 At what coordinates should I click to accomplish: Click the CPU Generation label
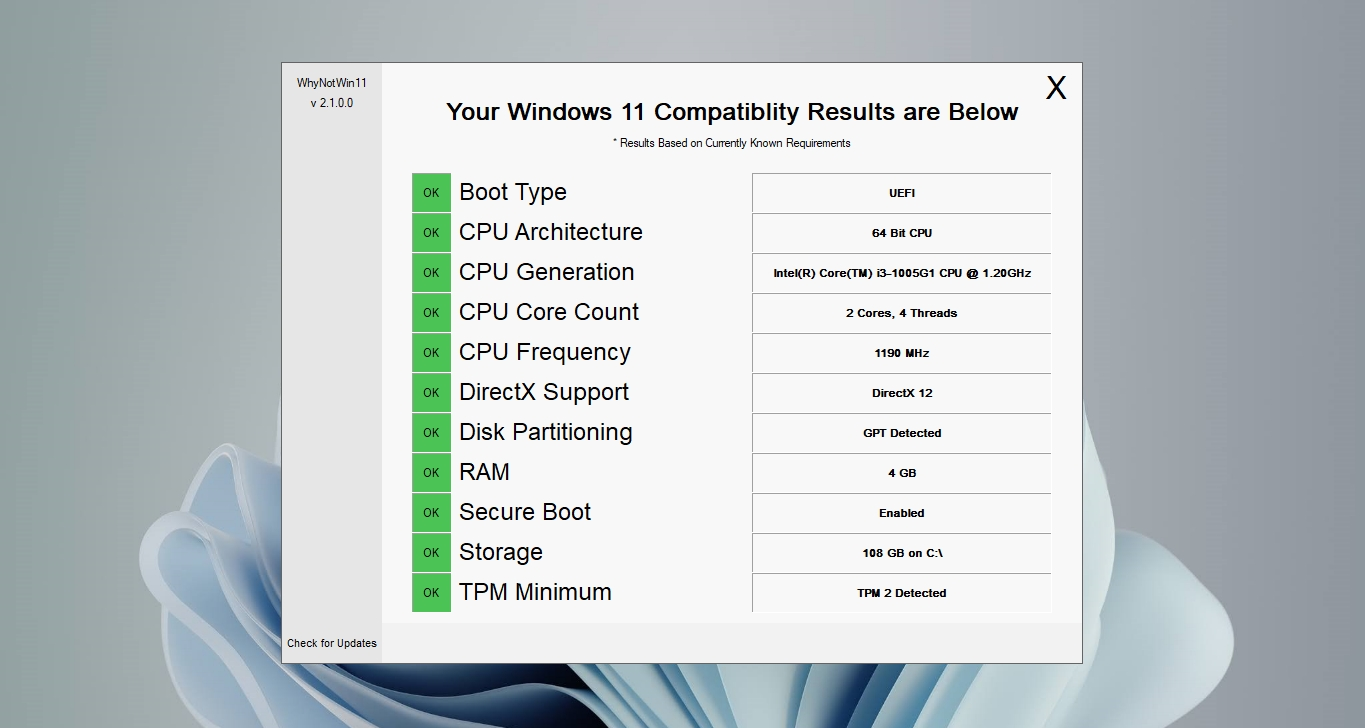pyautogui.click(x=547, y=272)
